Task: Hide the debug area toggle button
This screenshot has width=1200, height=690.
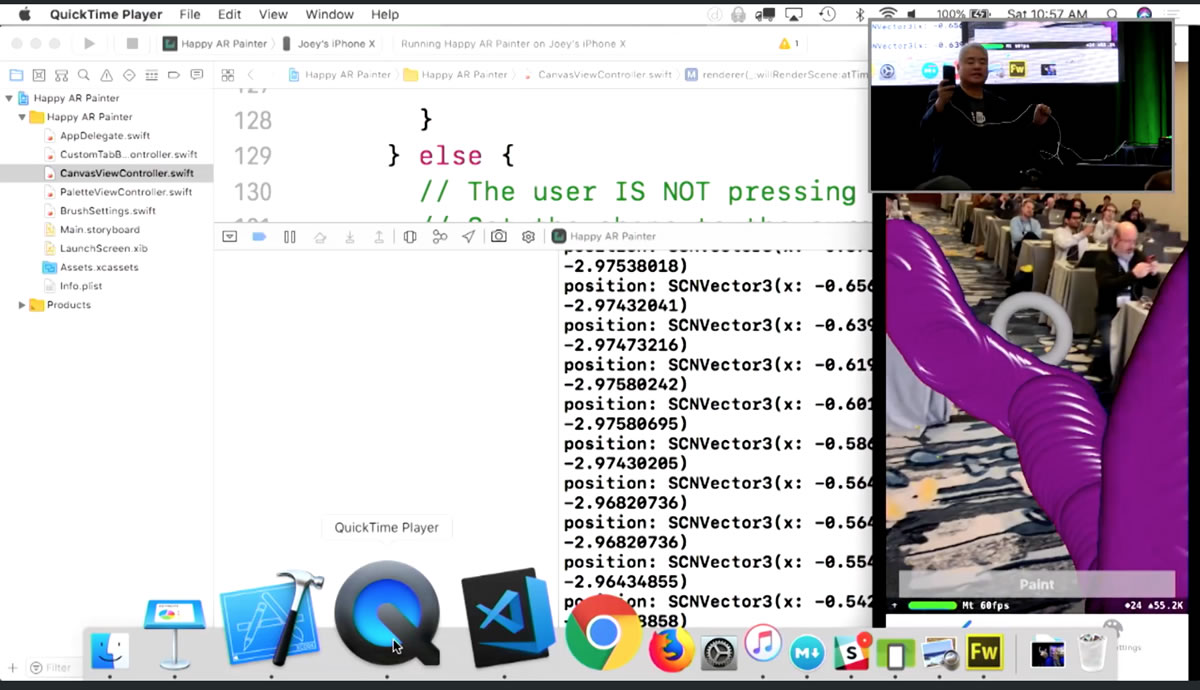Action: point(230,237)
